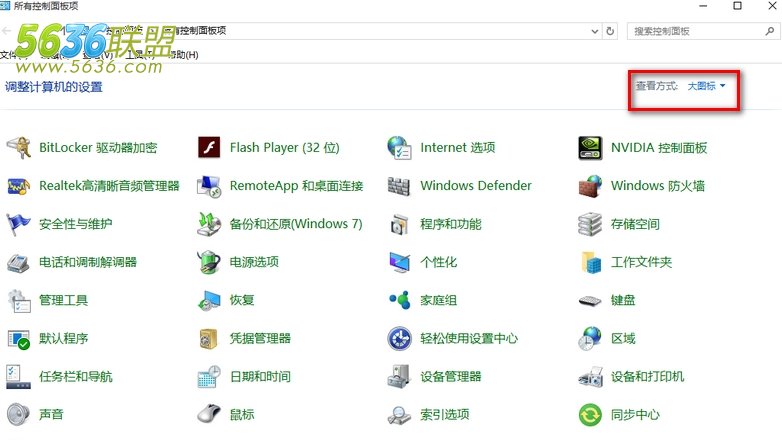The height and width of the screenshot is (440, 782).
Task: Open the 设备管理器 icon
Action: pyautogui.click(x=399, y=377)
